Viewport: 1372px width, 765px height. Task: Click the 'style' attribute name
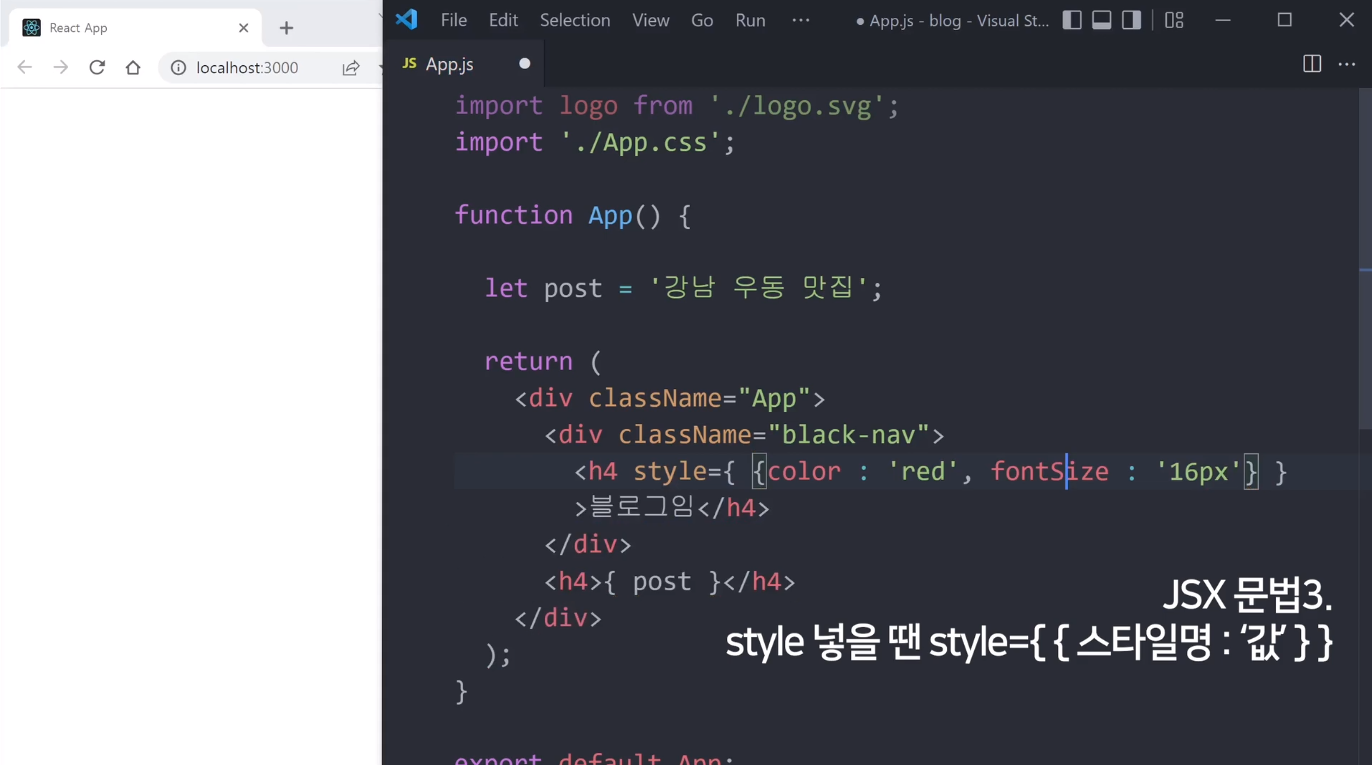(670, 471)
